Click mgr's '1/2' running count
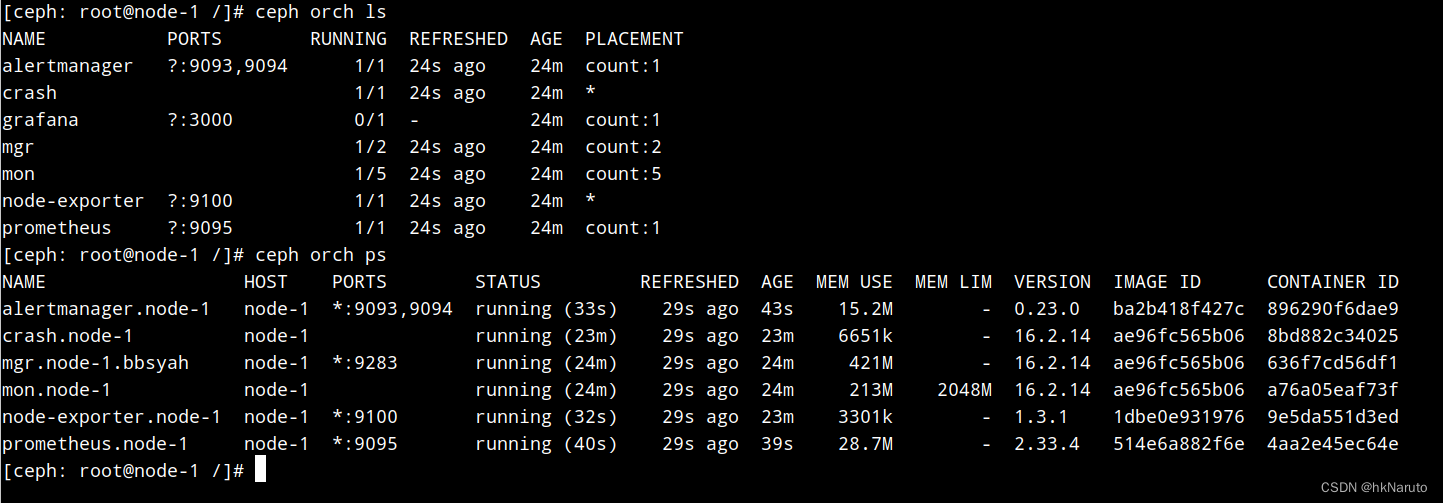This screenshot has width=1443, height=503. [370, 147]
